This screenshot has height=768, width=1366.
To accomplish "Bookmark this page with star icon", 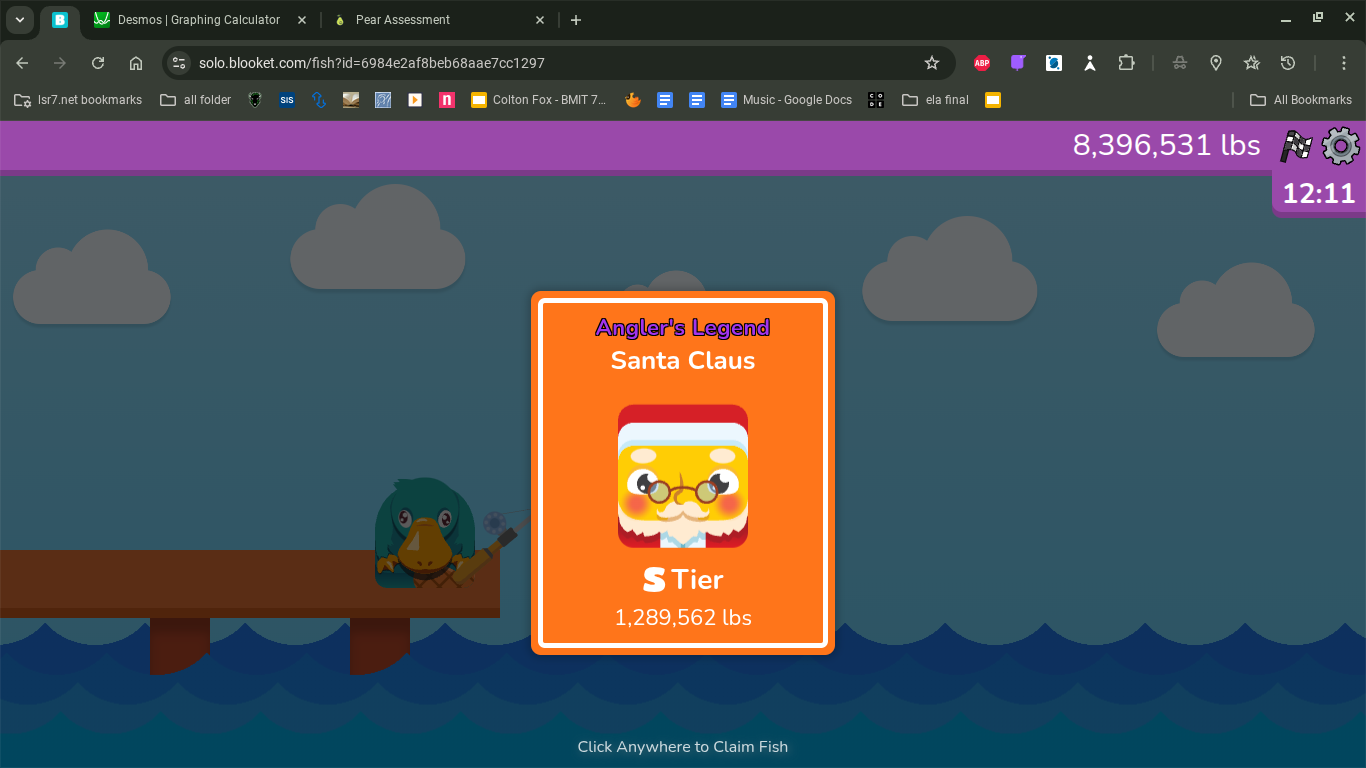I will [x=932, y=63].
